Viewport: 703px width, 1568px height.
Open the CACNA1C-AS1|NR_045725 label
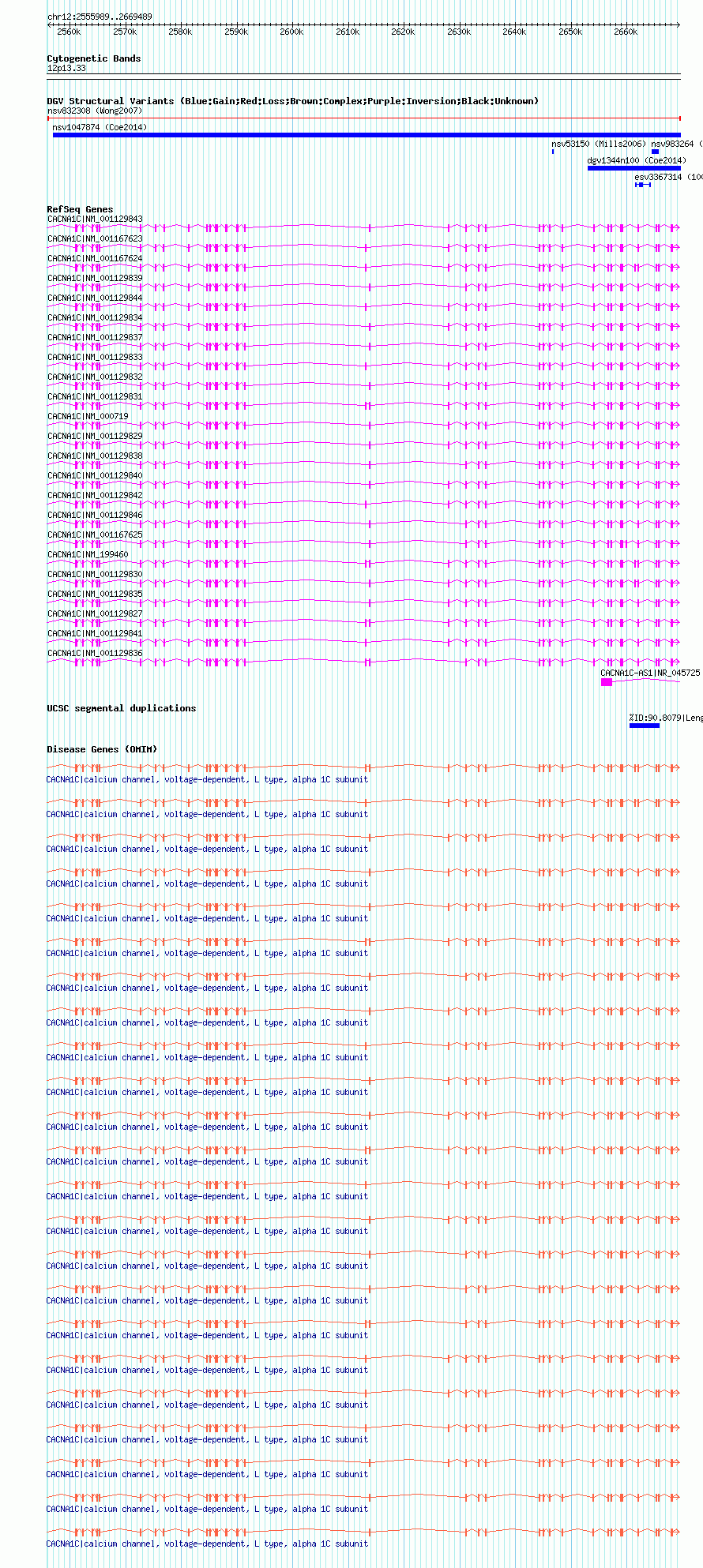(x=650, y=673)
